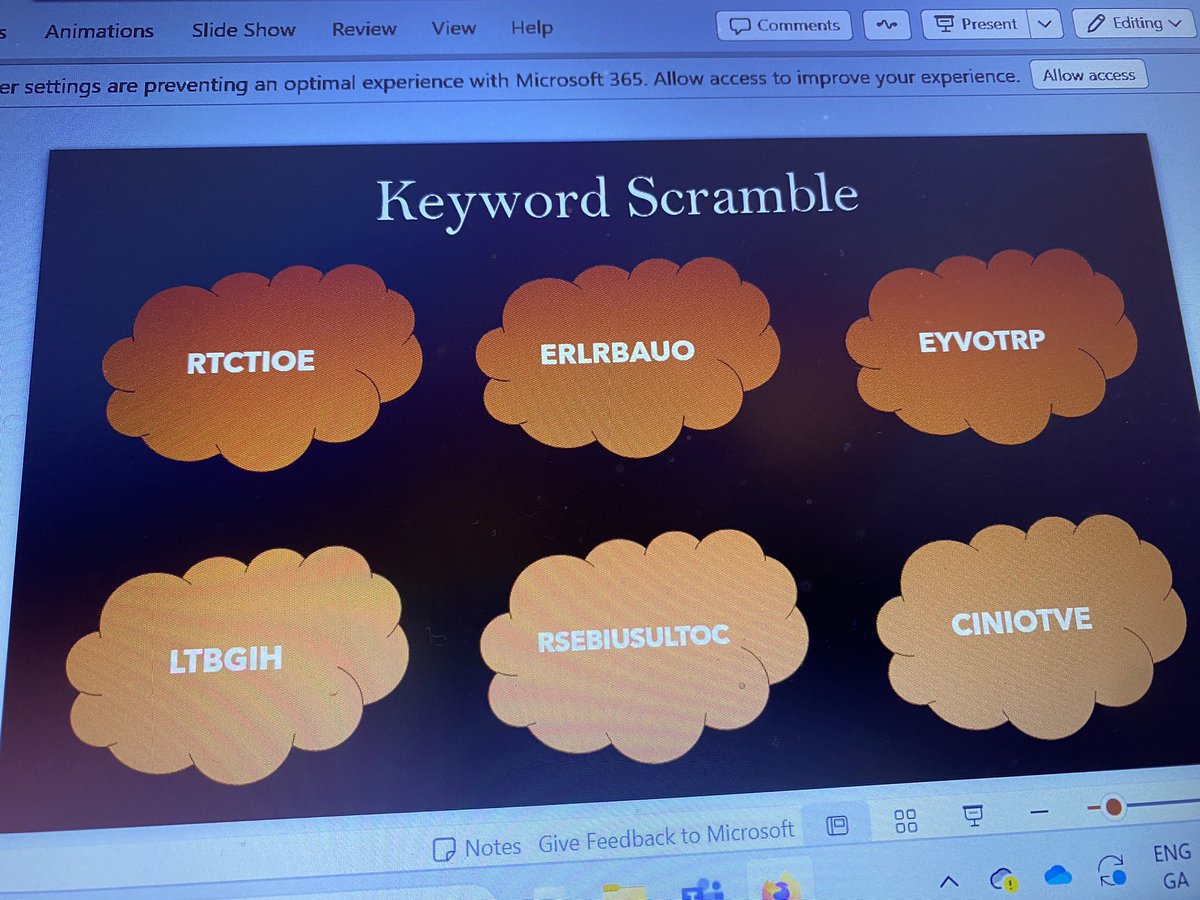The height and width of the screenshot is (900, 1200).
Task: Click the CINIOTVE cloud text
Action: click(x=1021, y=622)
